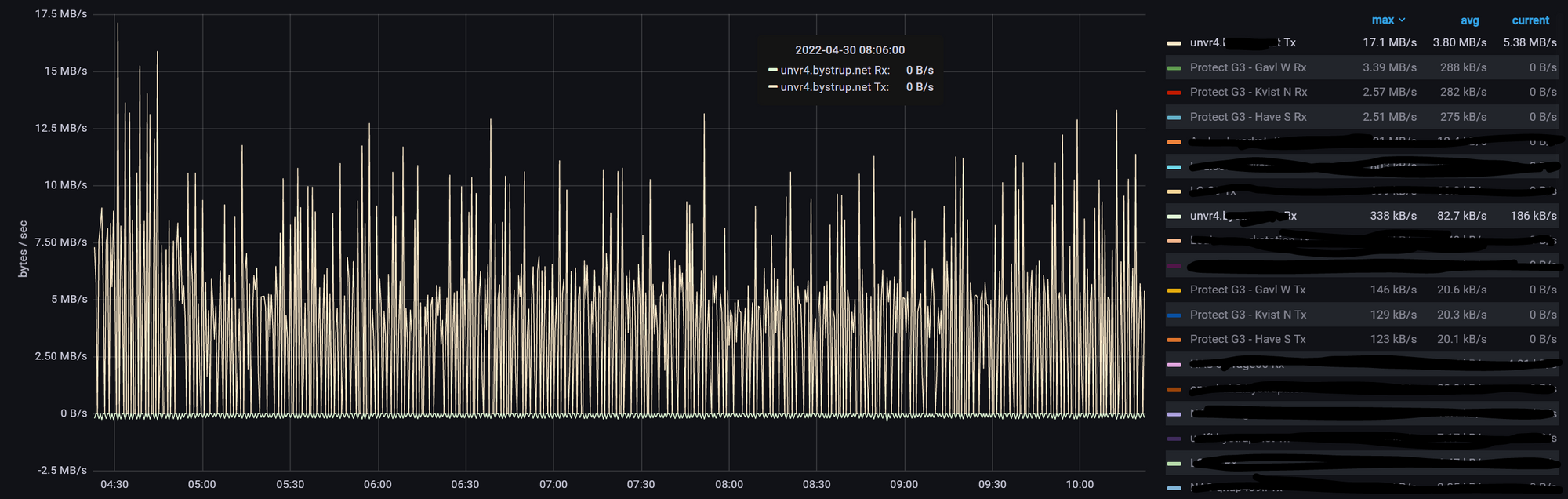The width and height of the screenshot is (1568, 499).
Task: Toggle Protect G3 - Kvist N Rx series visibility
Action: (1248, 92)
